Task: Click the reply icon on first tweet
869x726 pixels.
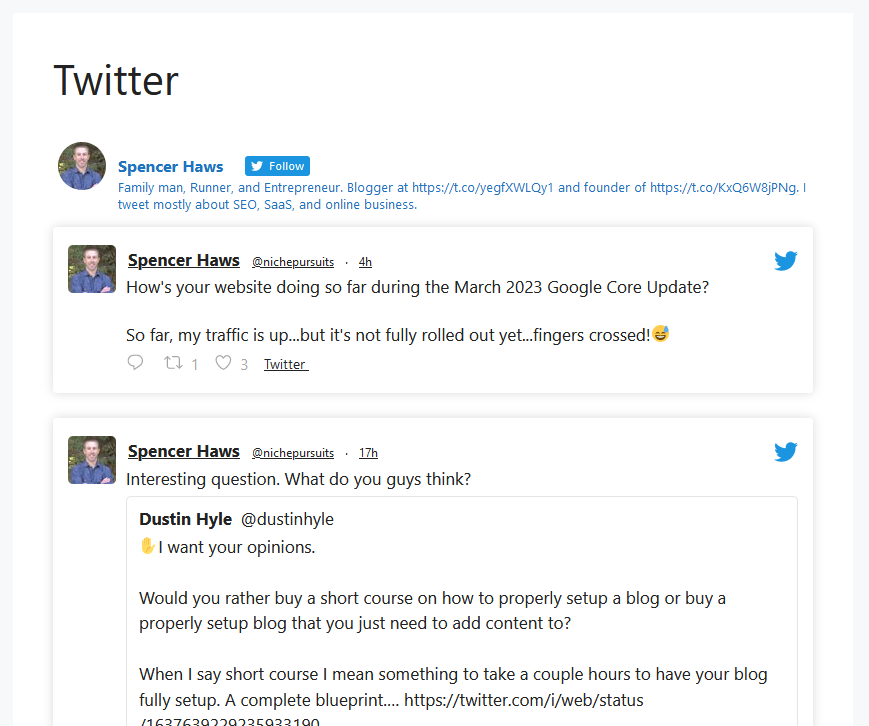Action: [x=135, y=362]
